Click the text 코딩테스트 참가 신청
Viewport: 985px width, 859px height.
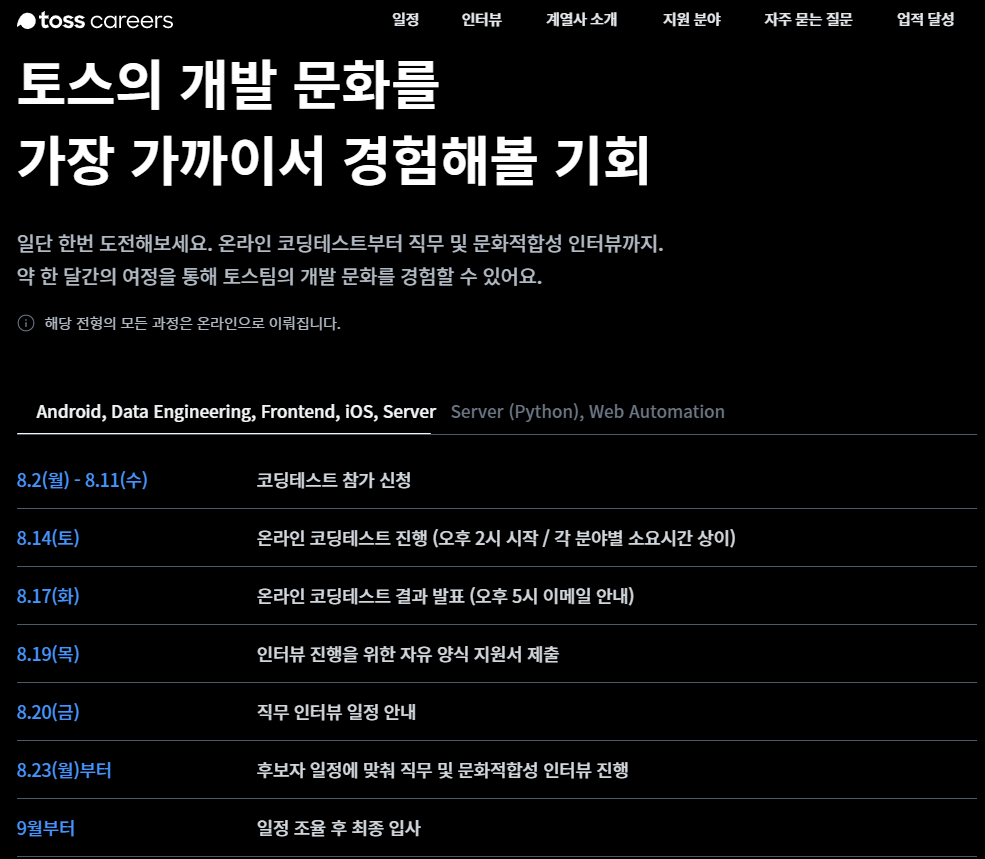(x=334, y=480)
